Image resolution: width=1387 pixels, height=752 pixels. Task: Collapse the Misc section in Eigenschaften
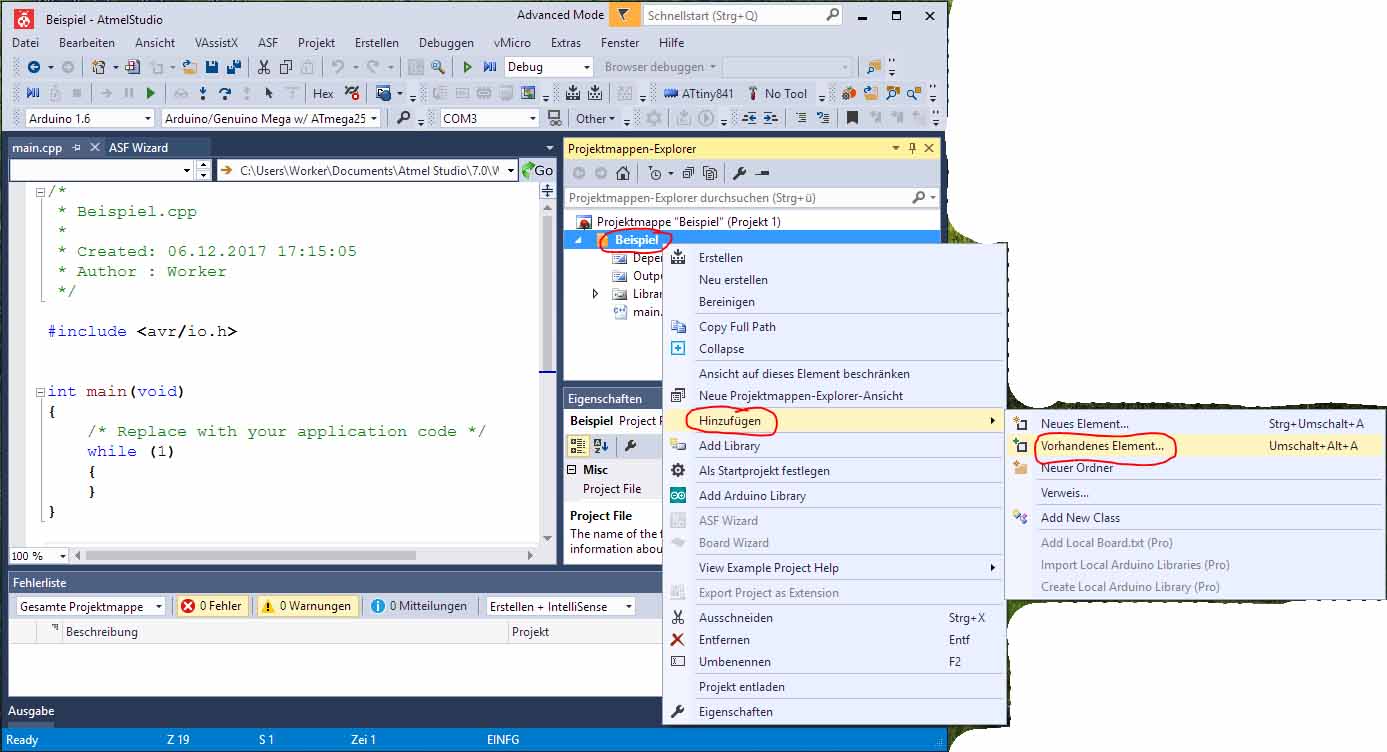[x=572, y=469]
